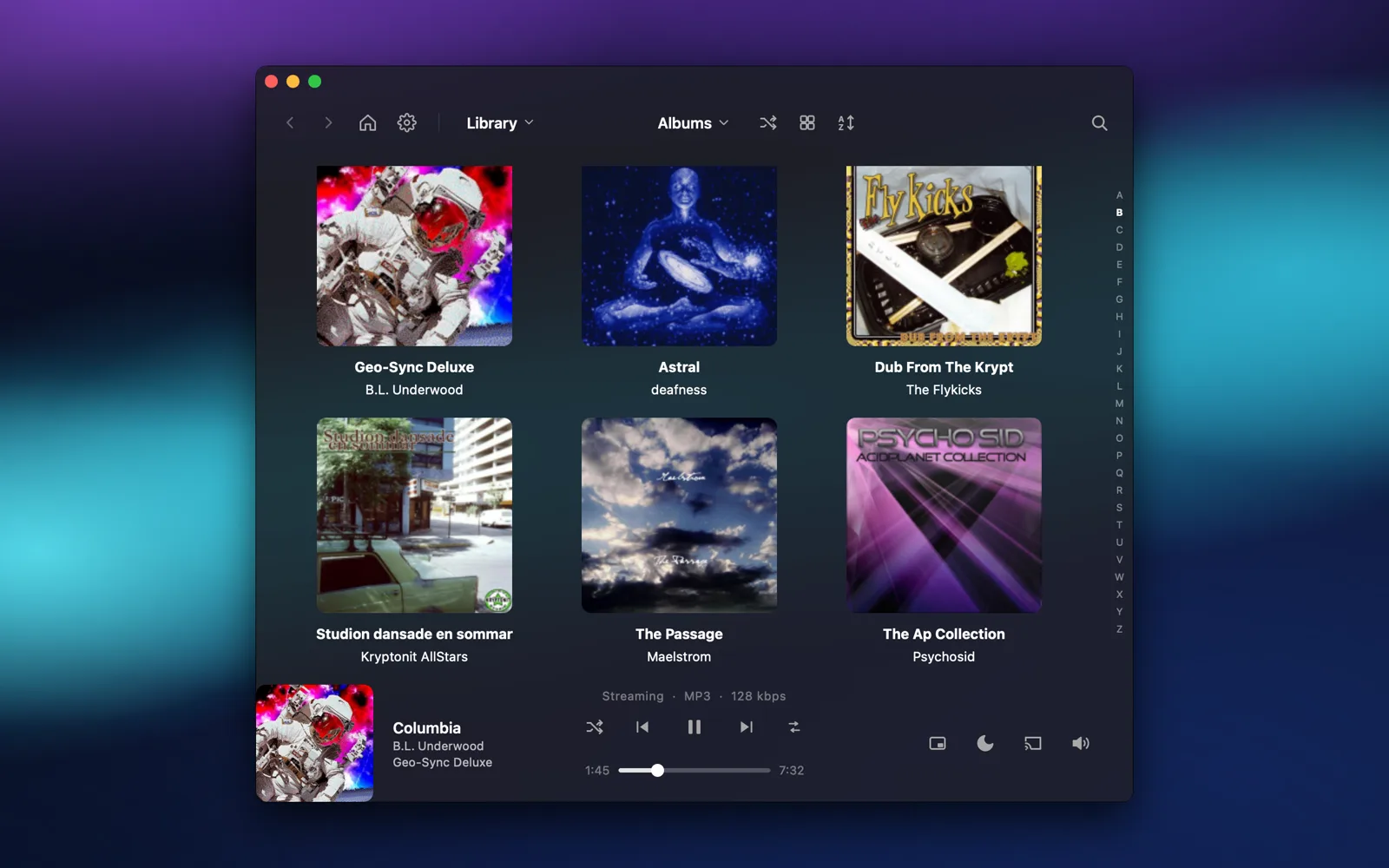Open the Albums view dropdown
The width and height of the screenshot is (1389, 868).
tap(693, 123)
